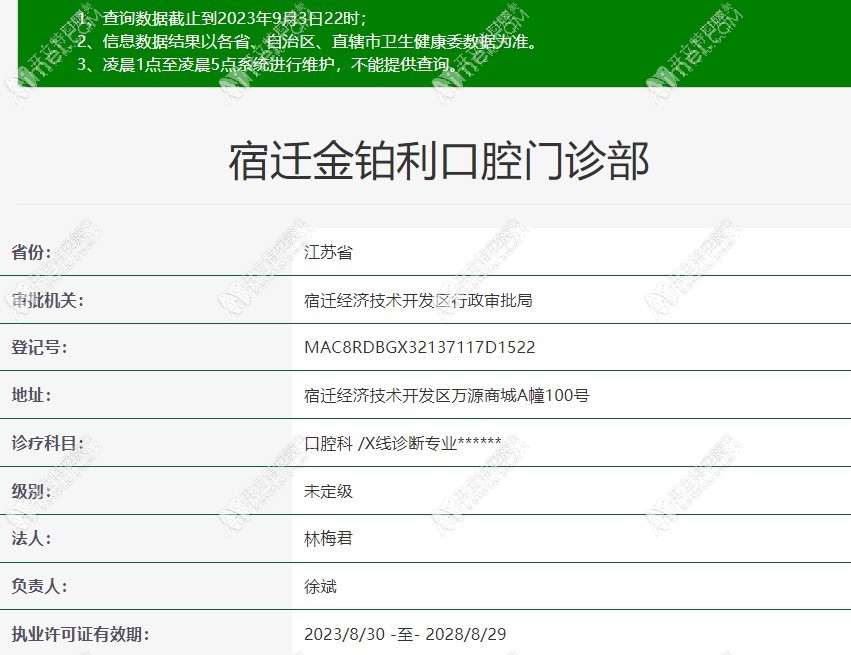The image size is (851, 655).
Task: Select the 执业许可证有效期 label
Action: (x=80, y=634)
